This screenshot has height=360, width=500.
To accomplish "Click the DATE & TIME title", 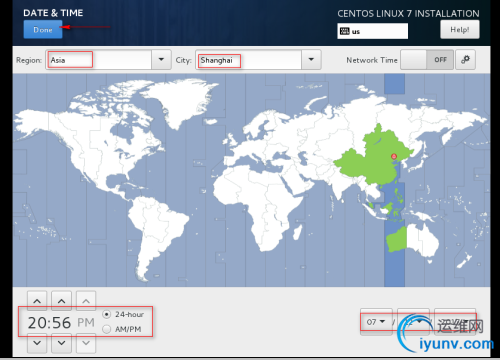I will tap(53, 13).
